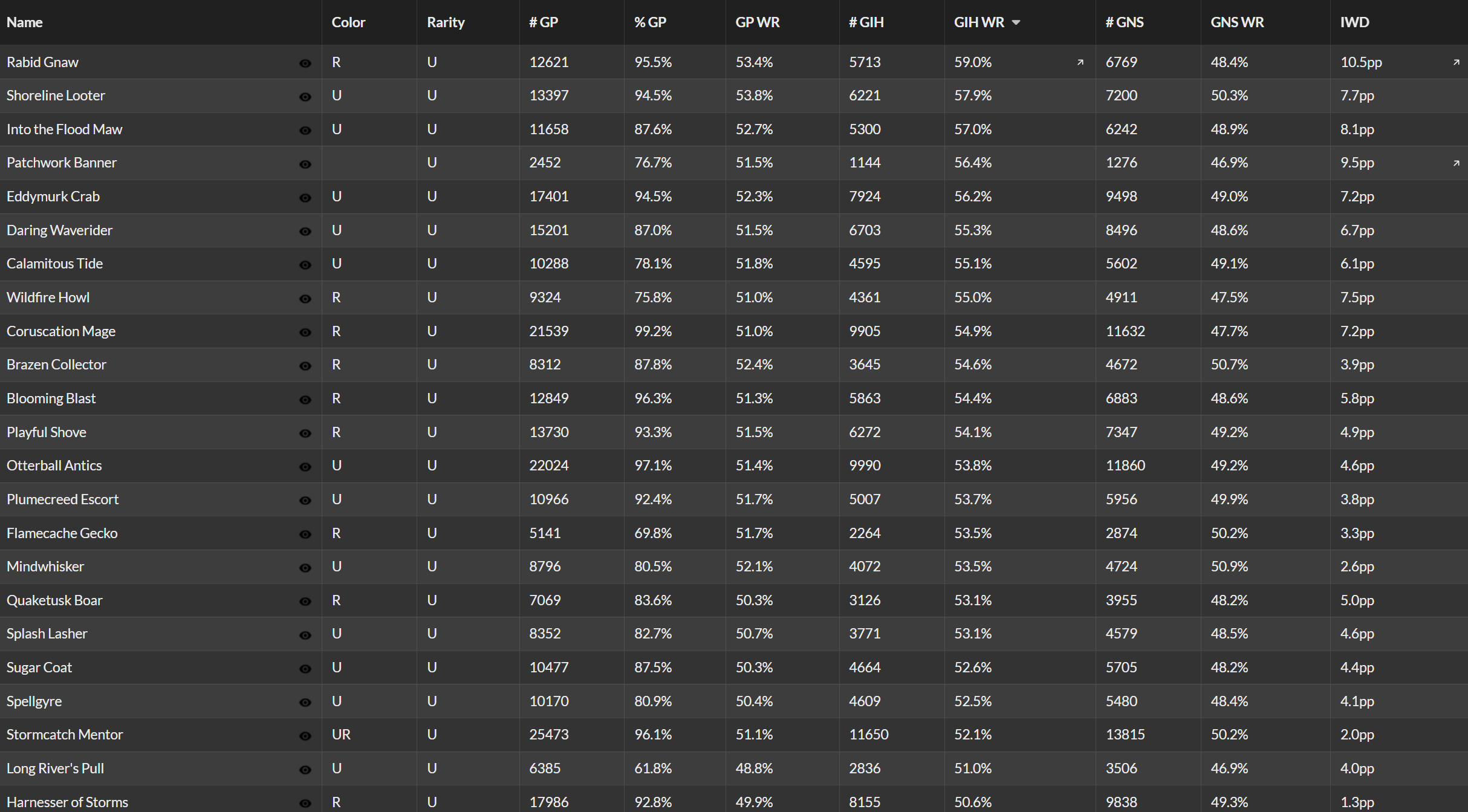Viewport: 1468px width, 812px height.
Task: Sort by the GP WR column header
Action: [x=758, y=22]
